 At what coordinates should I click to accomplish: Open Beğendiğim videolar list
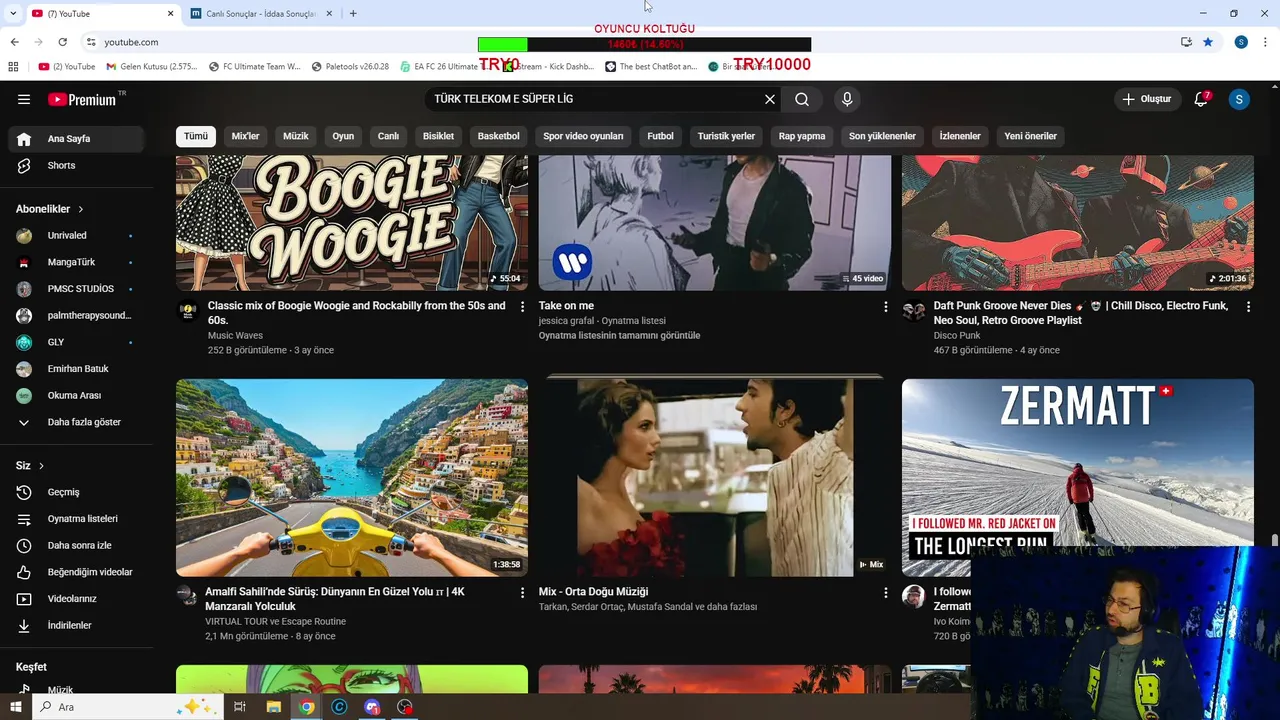tap(76, 572)
